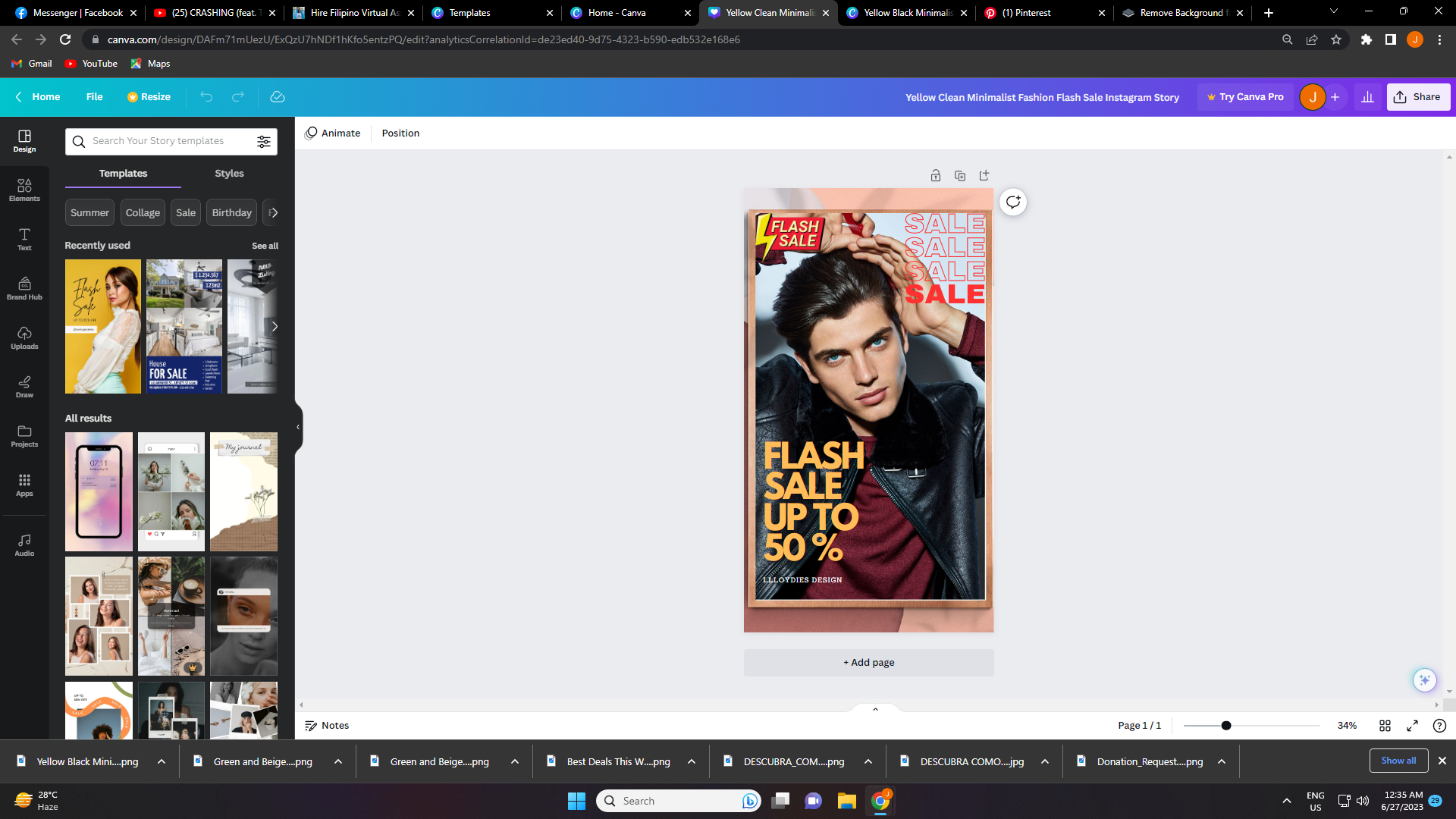Open grid view of pages
The width and height of the screenshot is (1456, 819).
click(x=1385, y=726)
